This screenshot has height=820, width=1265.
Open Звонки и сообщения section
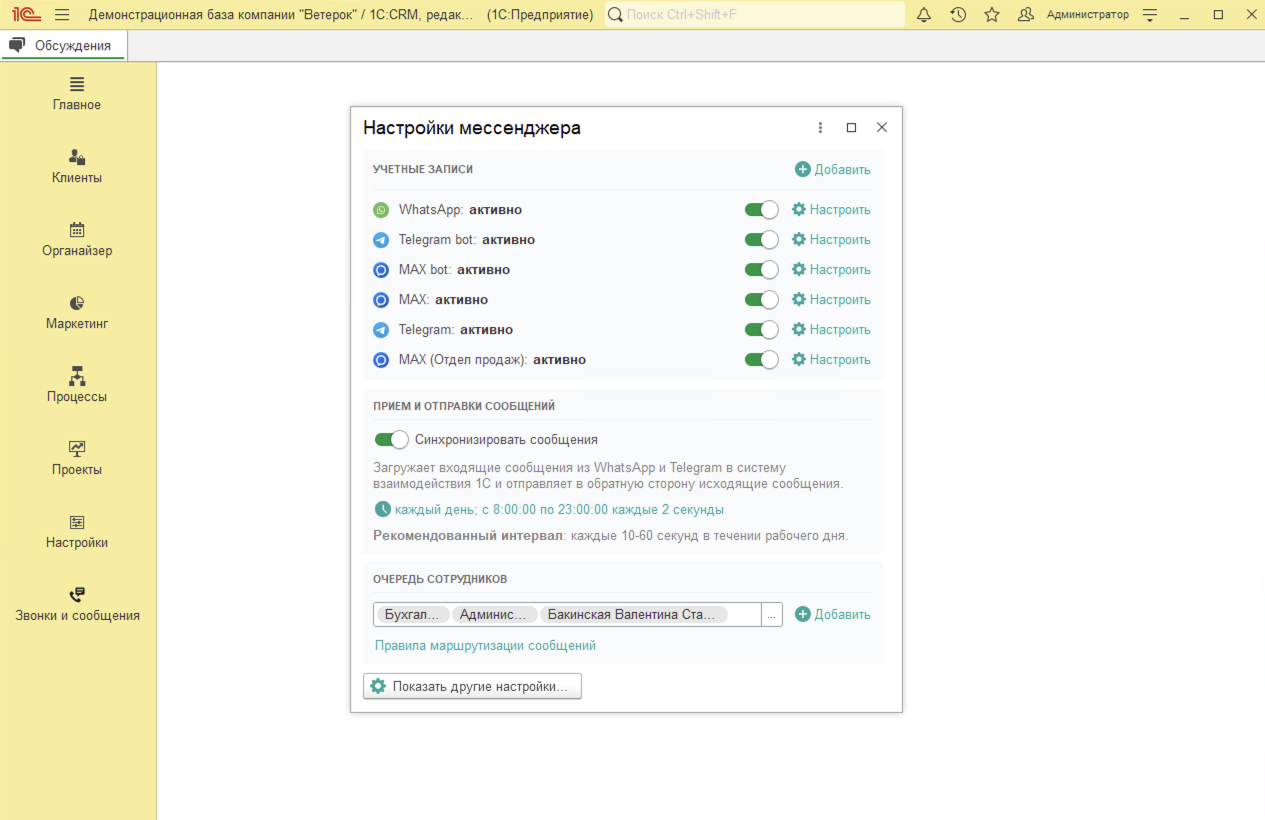click(x=77, y=604)
